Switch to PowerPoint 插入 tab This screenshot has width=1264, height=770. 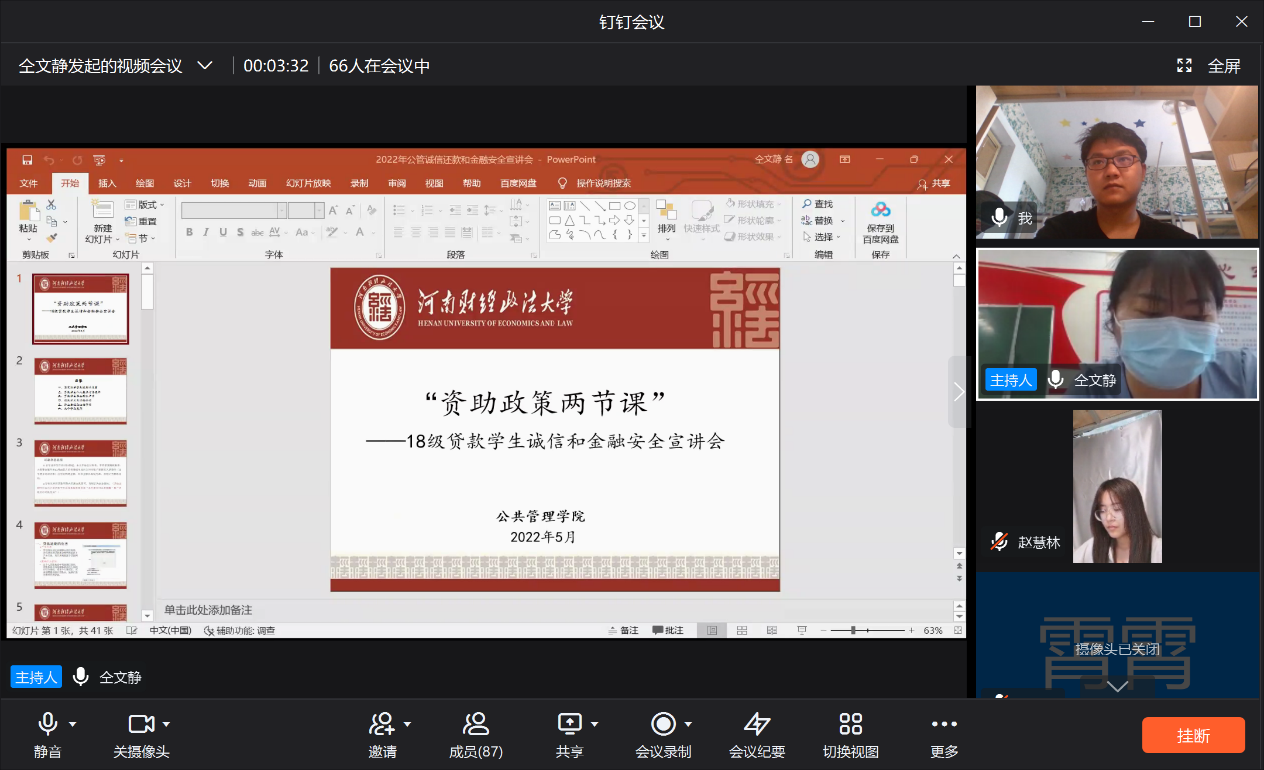click(x=107, y=183)
